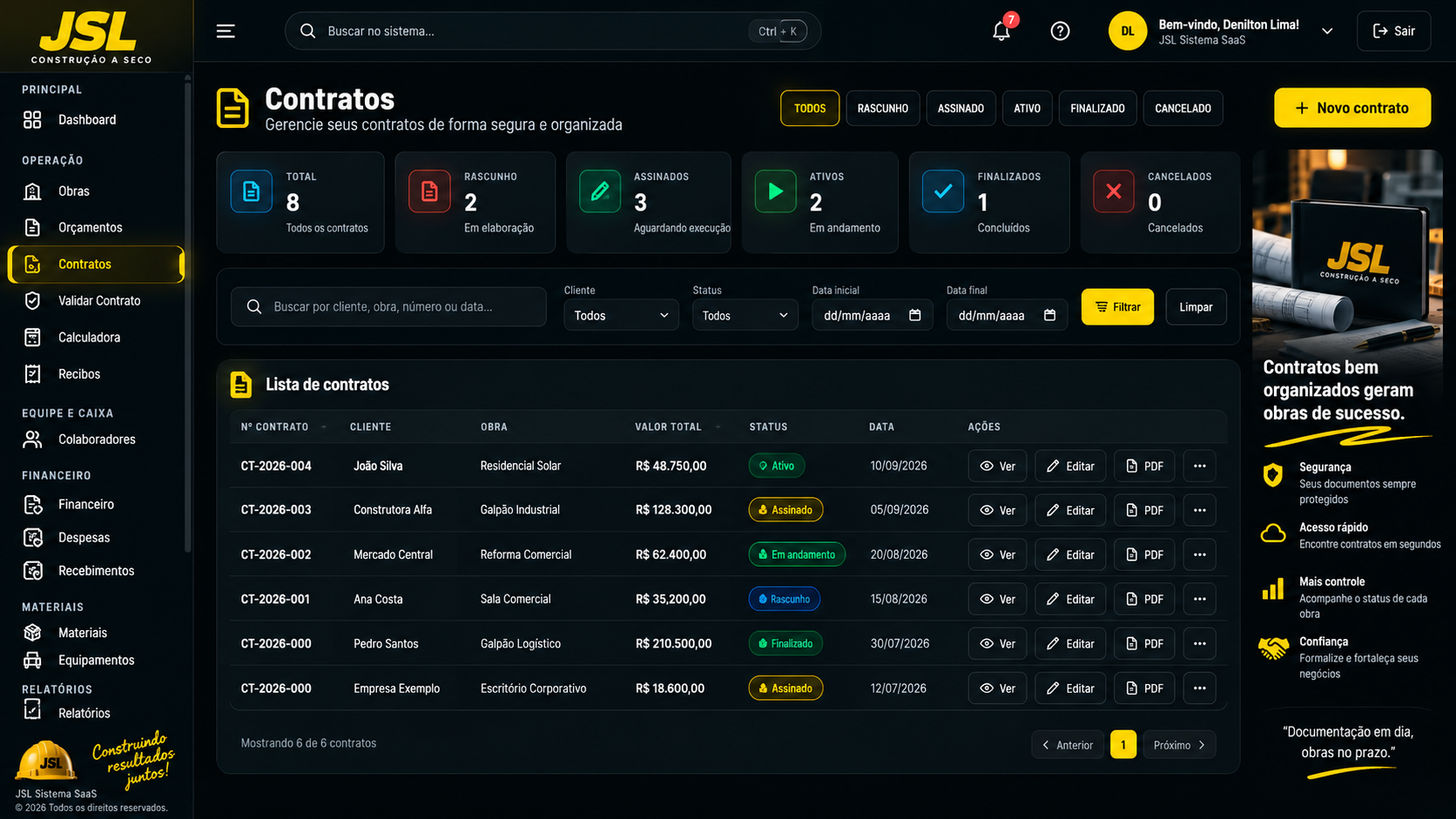Toggle the hamburger sidebar menu
The image size is (1456, 819).
click(226, 31)
